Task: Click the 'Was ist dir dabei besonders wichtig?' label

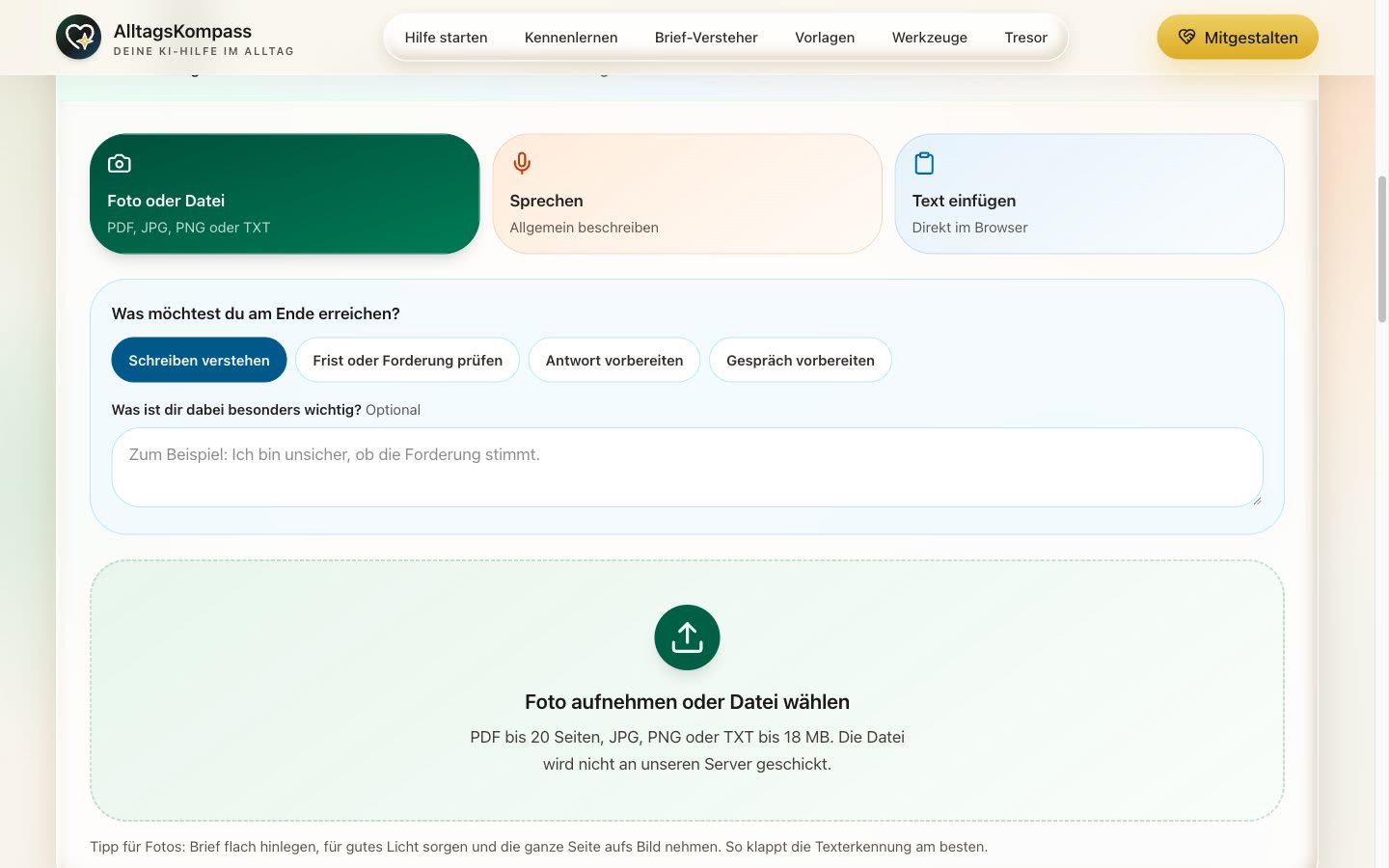Action: point(236,410)
